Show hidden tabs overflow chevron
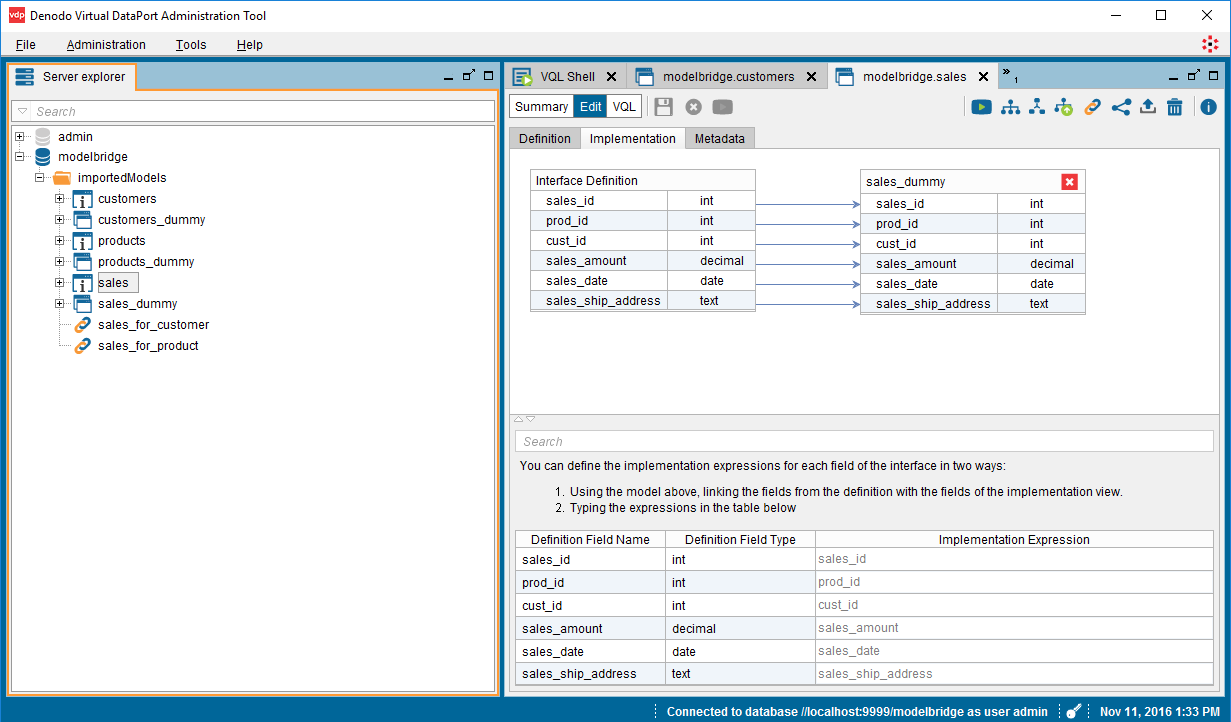Screen dimensions: 1231x722 coord(1009,75)
